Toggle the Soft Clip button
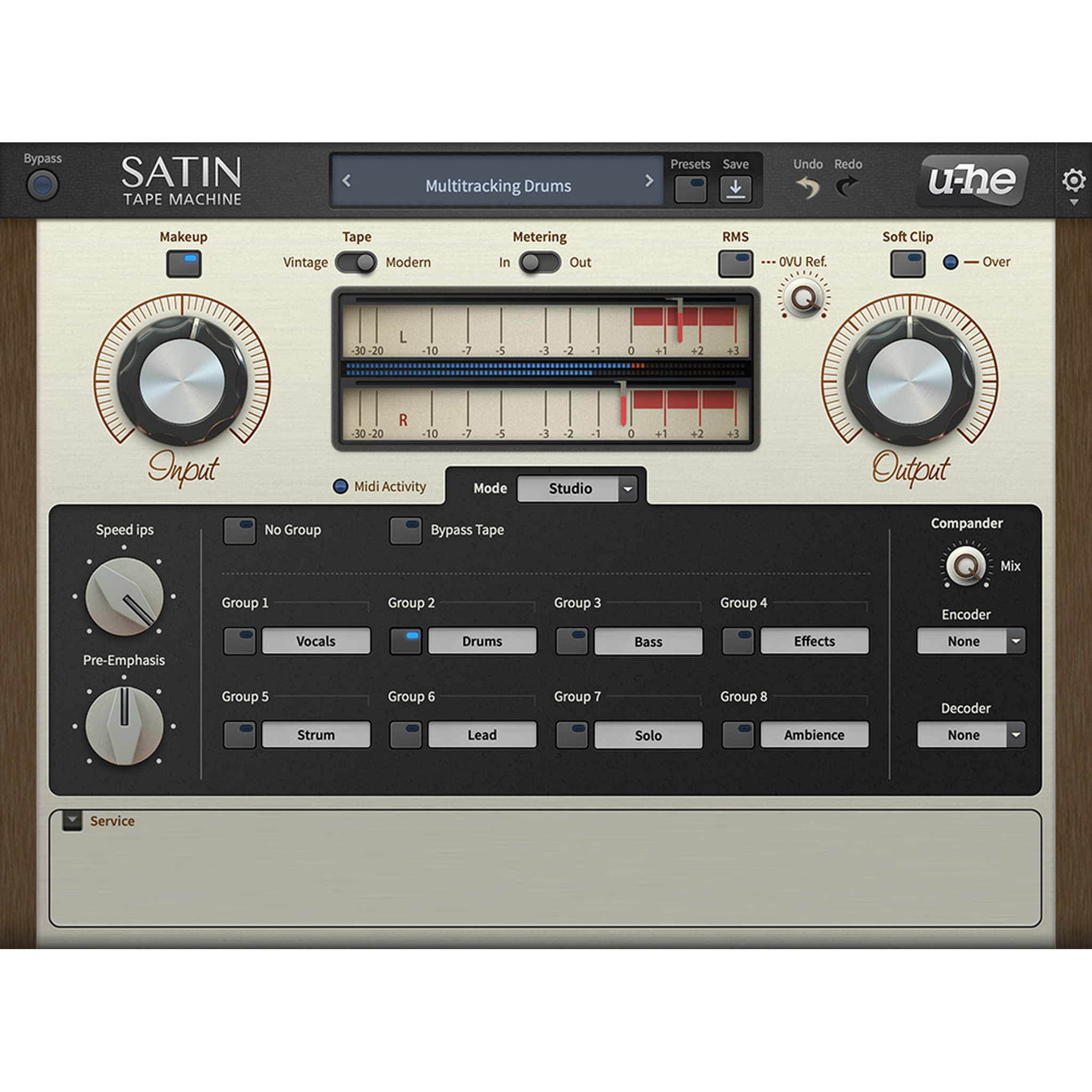This screenshot has width=1092, height=1092. pos(908,263)
